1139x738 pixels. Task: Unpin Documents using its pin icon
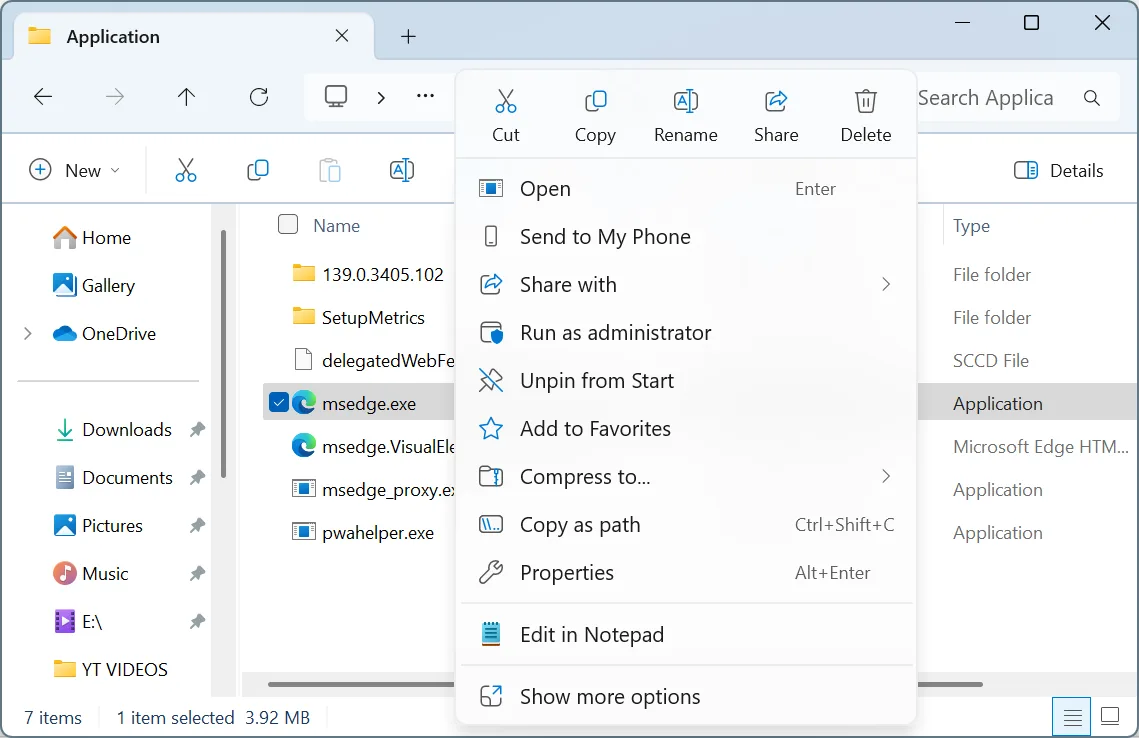click(x=197, y=477)
